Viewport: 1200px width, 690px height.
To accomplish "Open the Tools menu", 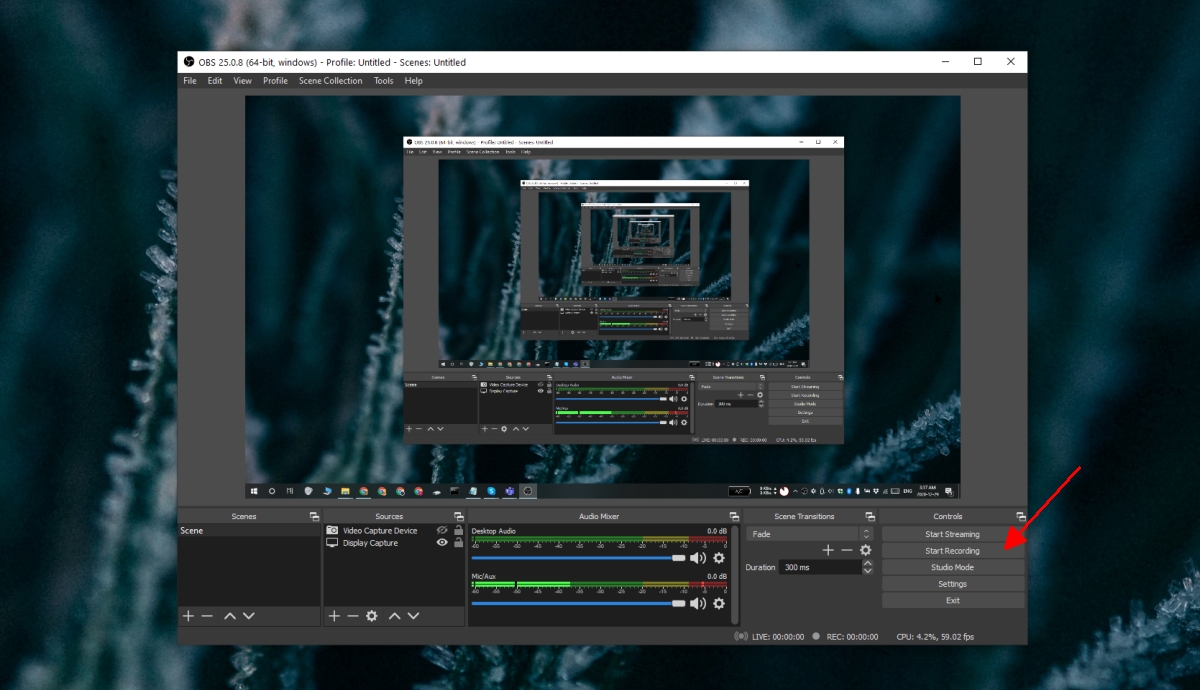I will 384,81.
